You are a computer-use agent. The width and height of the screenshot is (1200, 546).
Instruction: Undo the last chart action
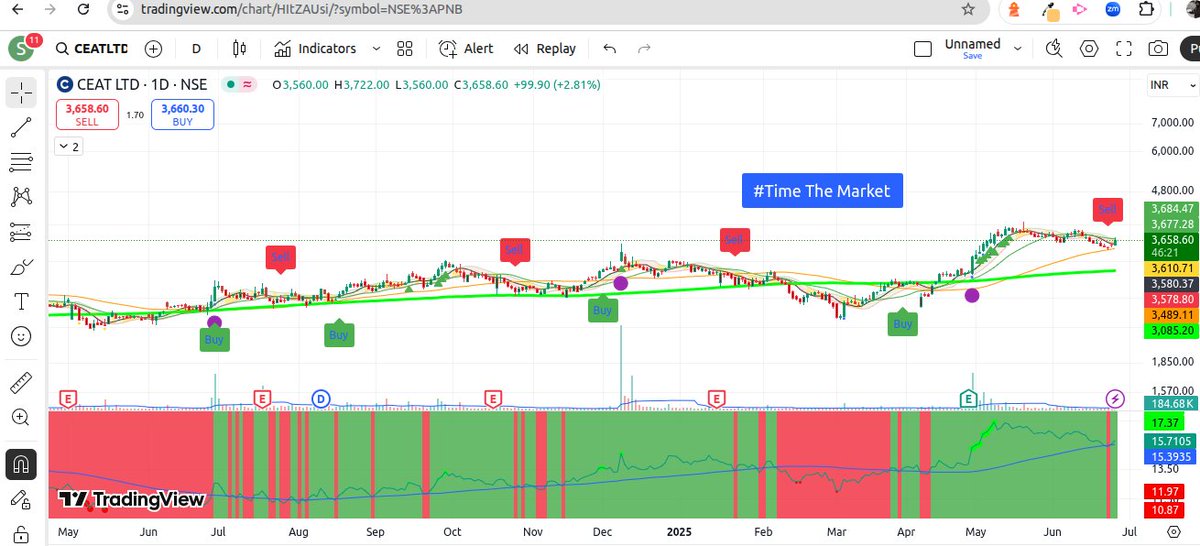610,48
